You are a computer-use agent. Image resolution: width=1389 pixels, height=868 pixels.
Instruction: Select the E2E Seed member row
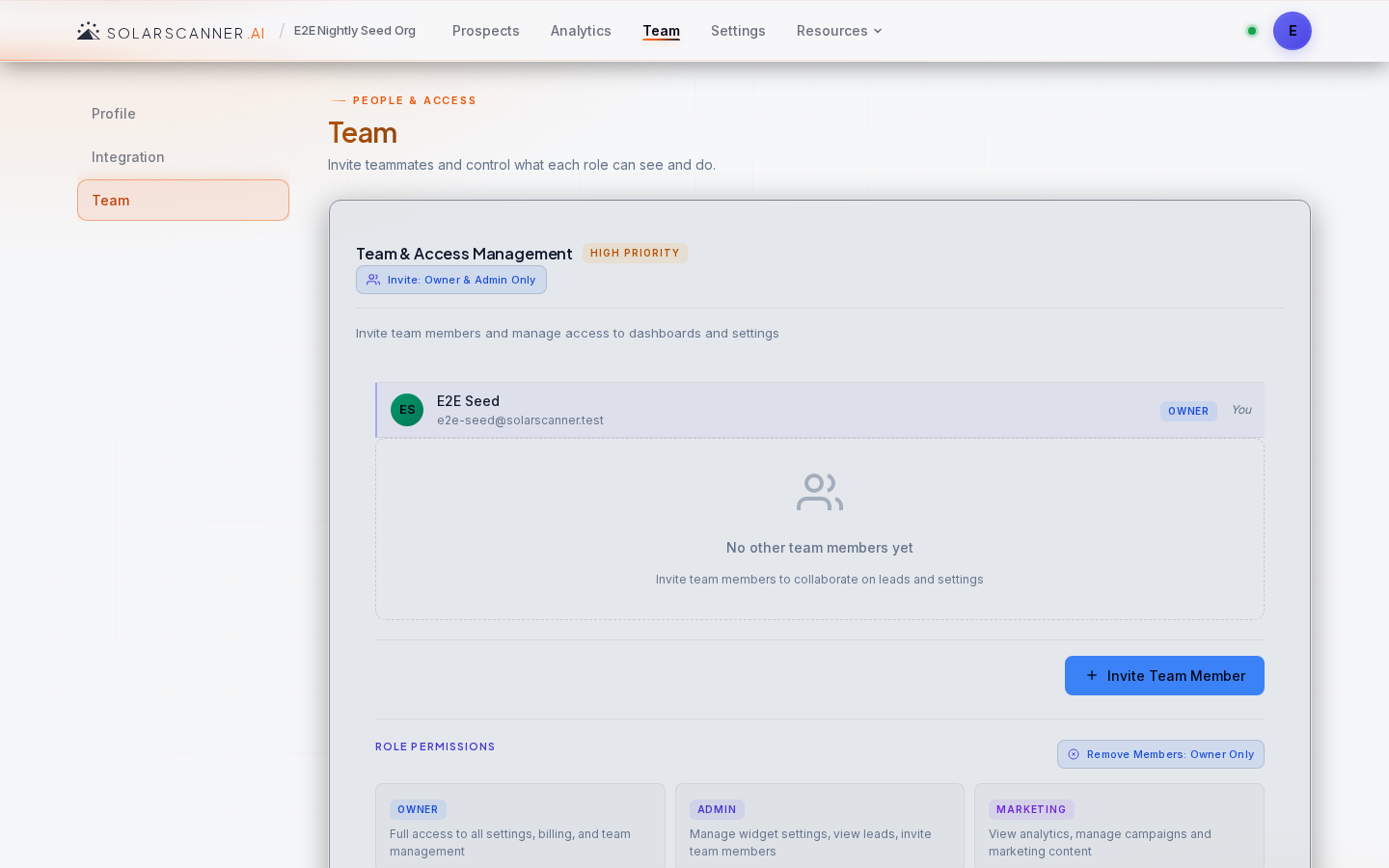point(820,410)
